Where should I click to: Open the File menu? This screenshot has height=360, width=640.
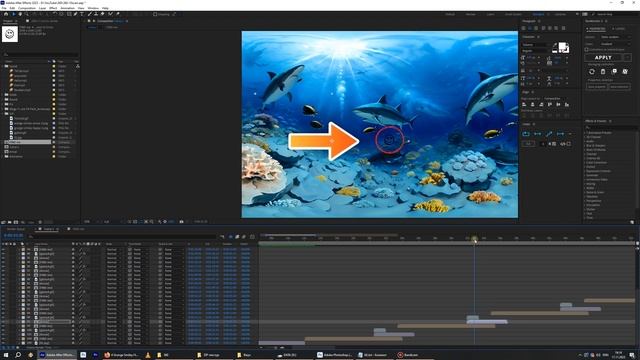[4, 8]
